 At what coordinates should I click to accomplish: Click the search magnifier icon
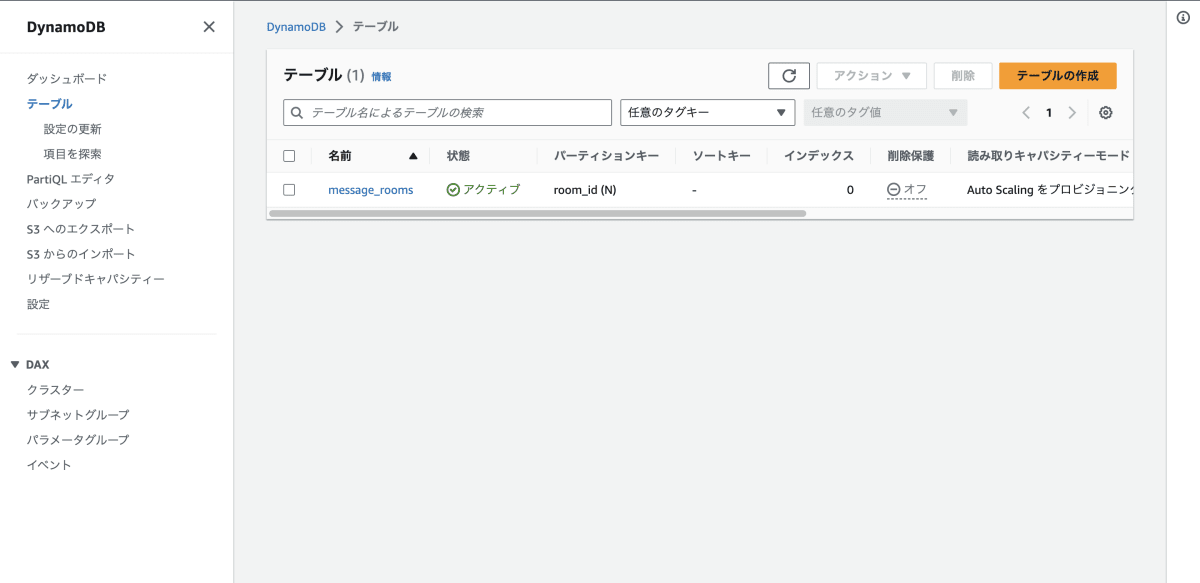(x=297, y=113)
